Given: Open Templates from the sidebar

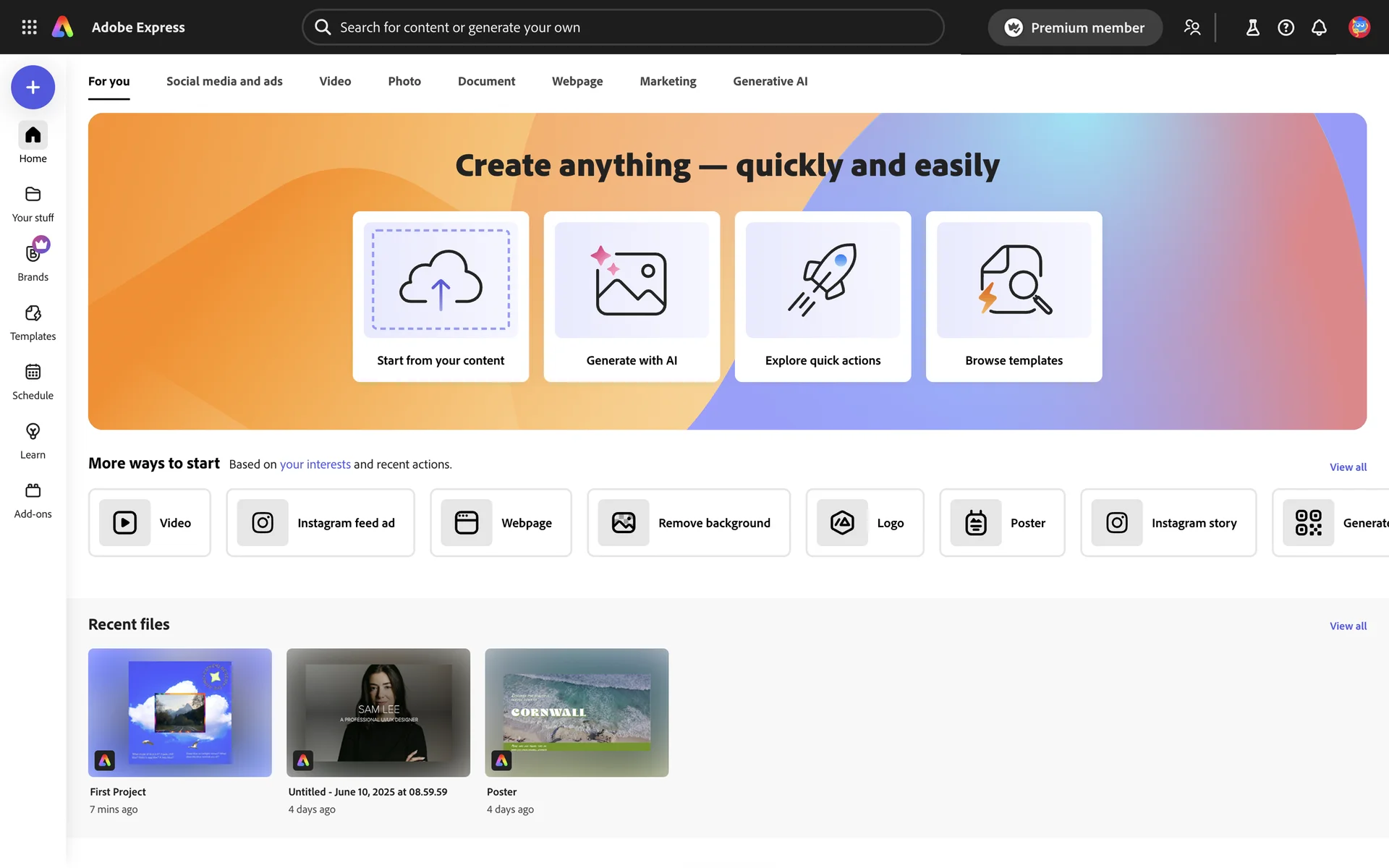Looking at the screenshot, I should coord(33,322).
